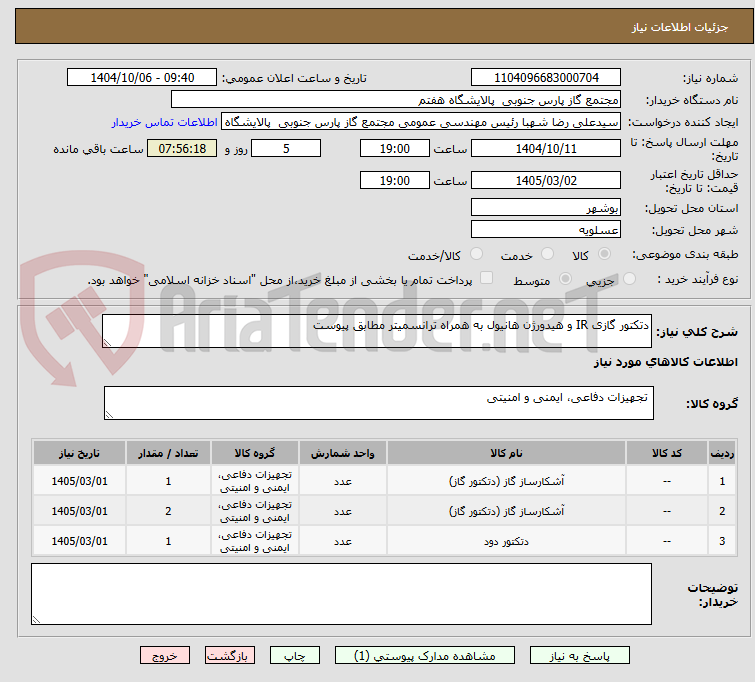Image resolution: width=755 pixels, height=682 pixels.
Task: Click the announcement date field 1404/10/06 - 09:40
Action: click(142, 78)
